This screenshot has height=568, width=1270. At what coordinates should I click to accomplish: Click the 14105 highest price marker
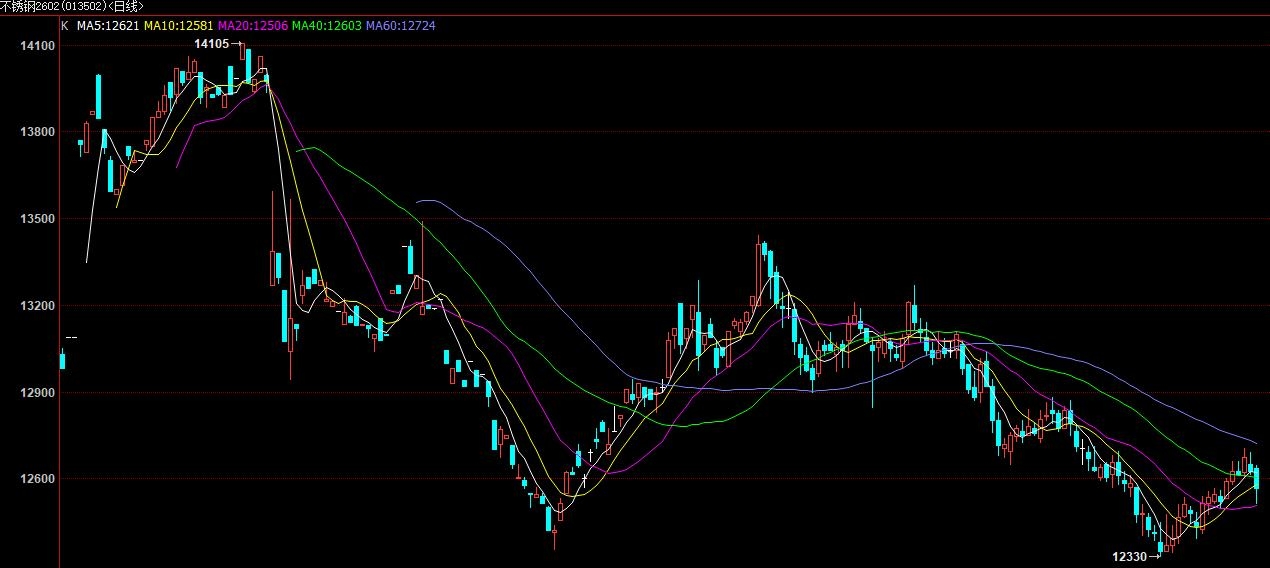(x=211, y=44)
